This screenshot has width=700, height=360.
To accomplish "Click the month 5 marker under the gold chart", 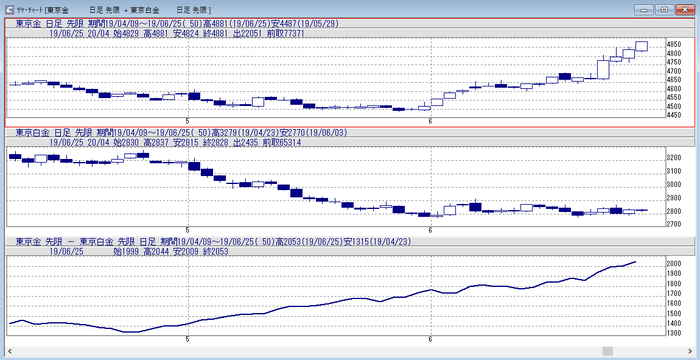I will pos(188,121).
